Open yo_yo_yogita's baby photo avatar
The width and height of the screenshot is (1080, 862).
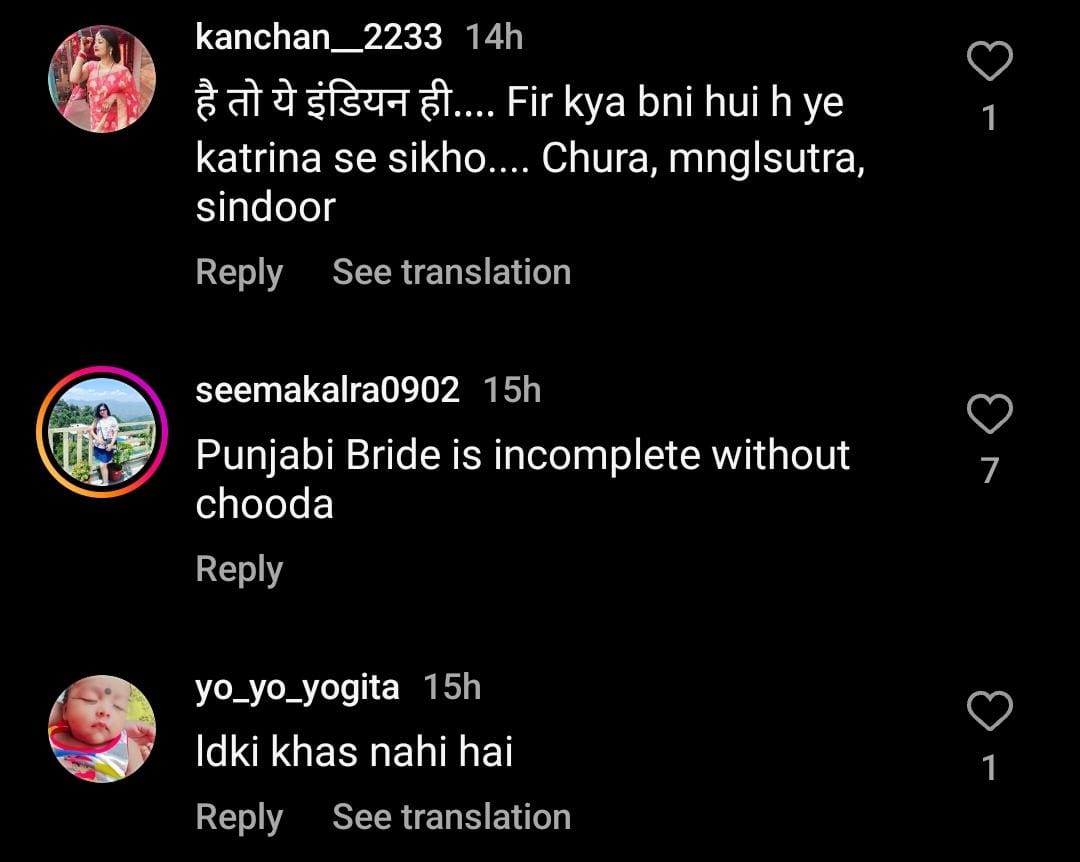102,729
